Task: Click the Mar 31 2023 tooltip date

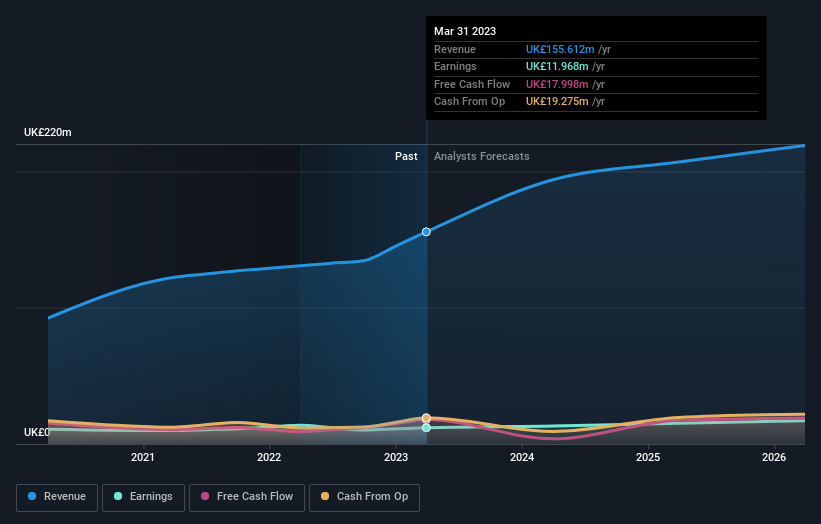Action: click(465, 31)
